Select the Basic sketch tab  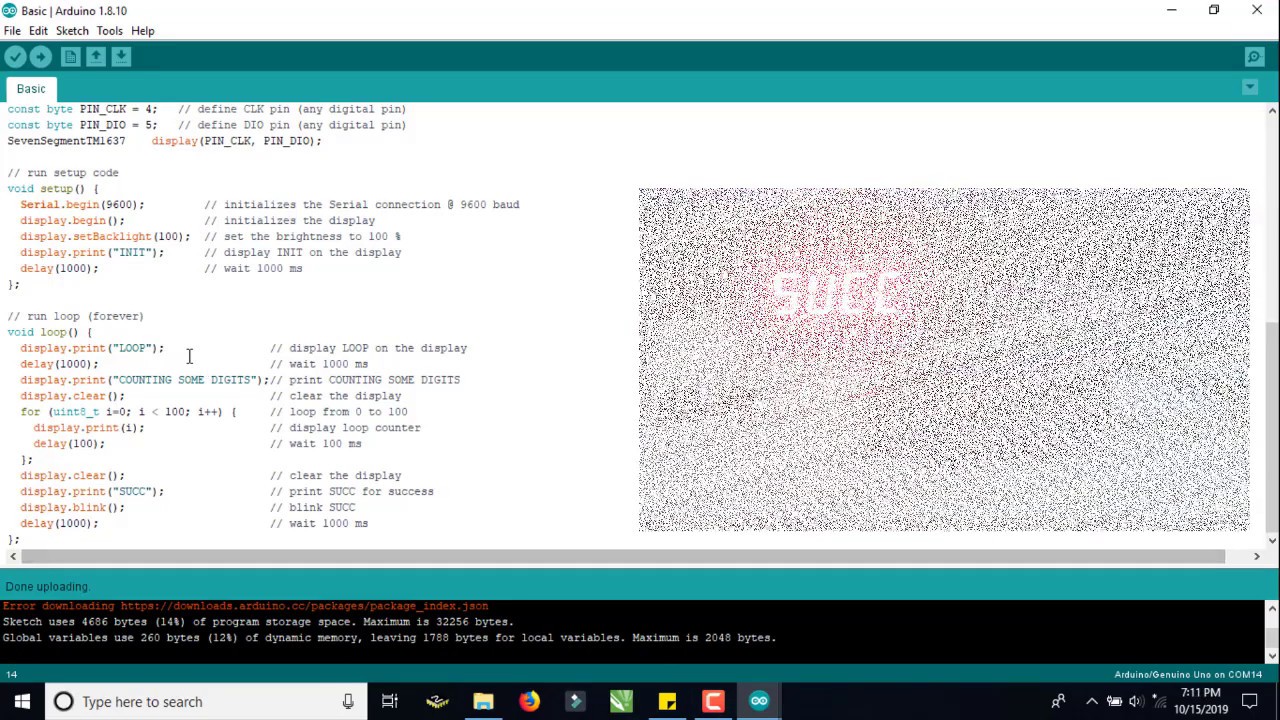pos(31,89)
